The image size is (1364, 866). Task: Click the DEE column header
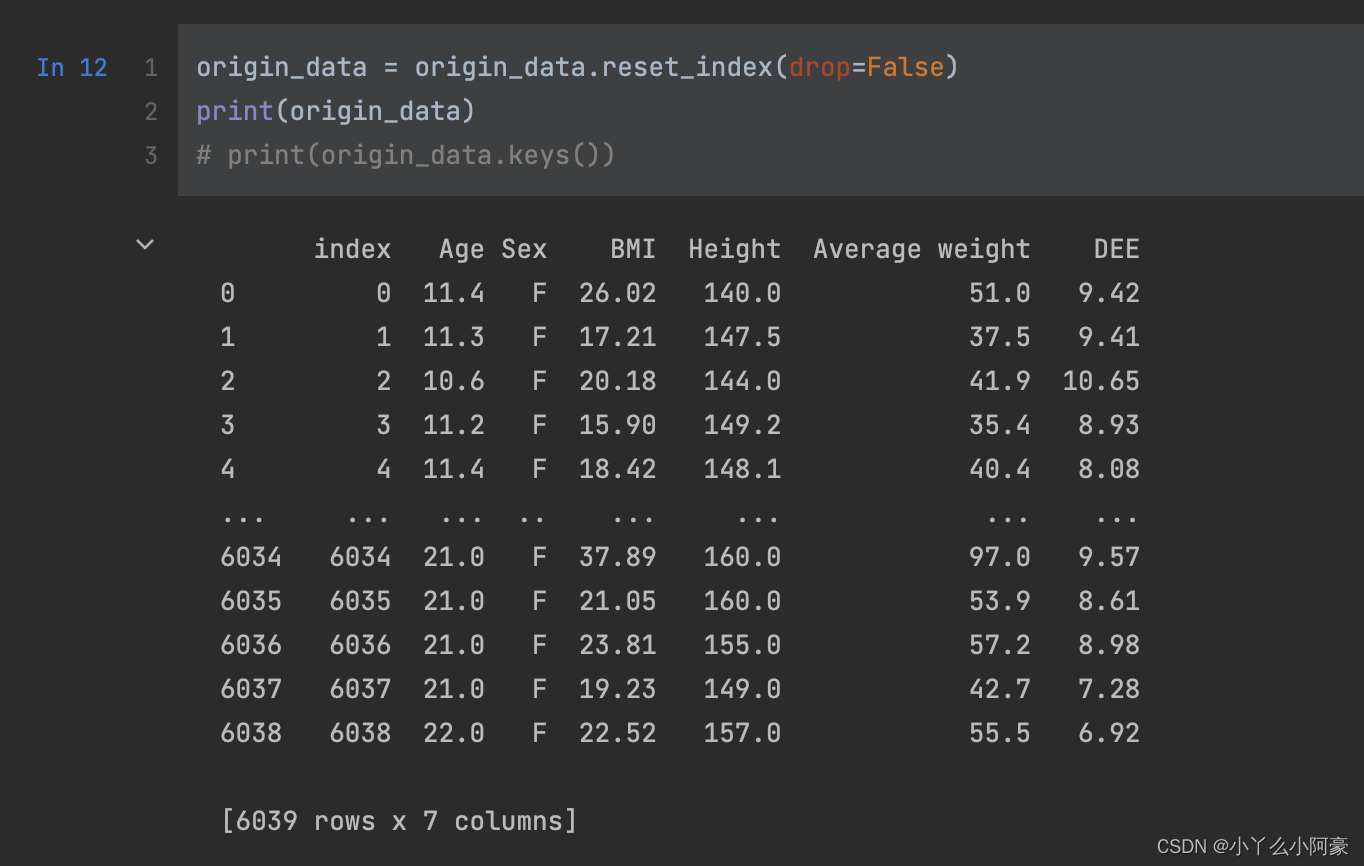point(1117,249)
